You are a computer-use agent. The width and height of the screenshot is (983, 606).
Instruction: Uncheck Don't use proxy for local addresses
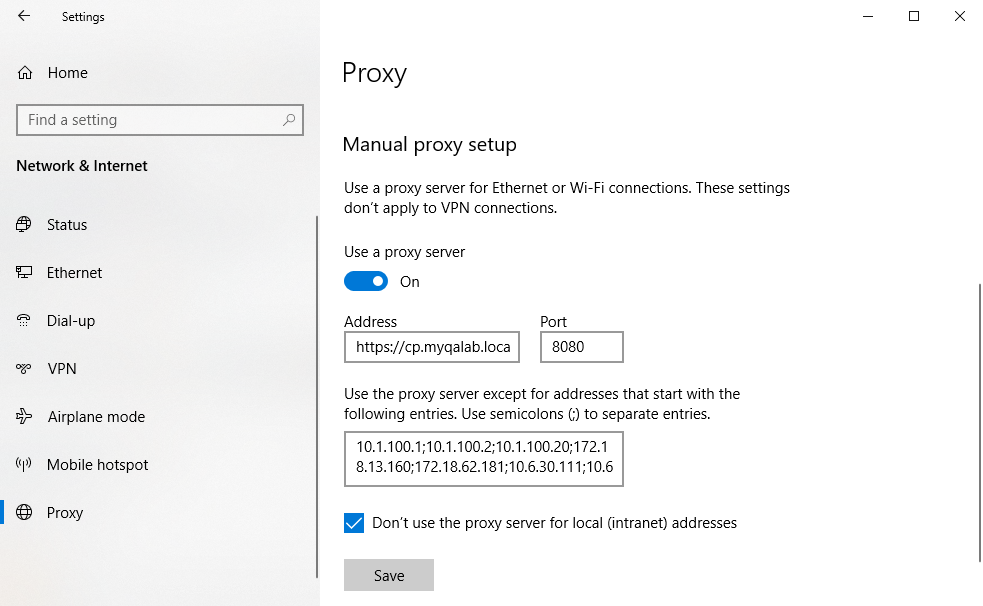coord(353,522)
